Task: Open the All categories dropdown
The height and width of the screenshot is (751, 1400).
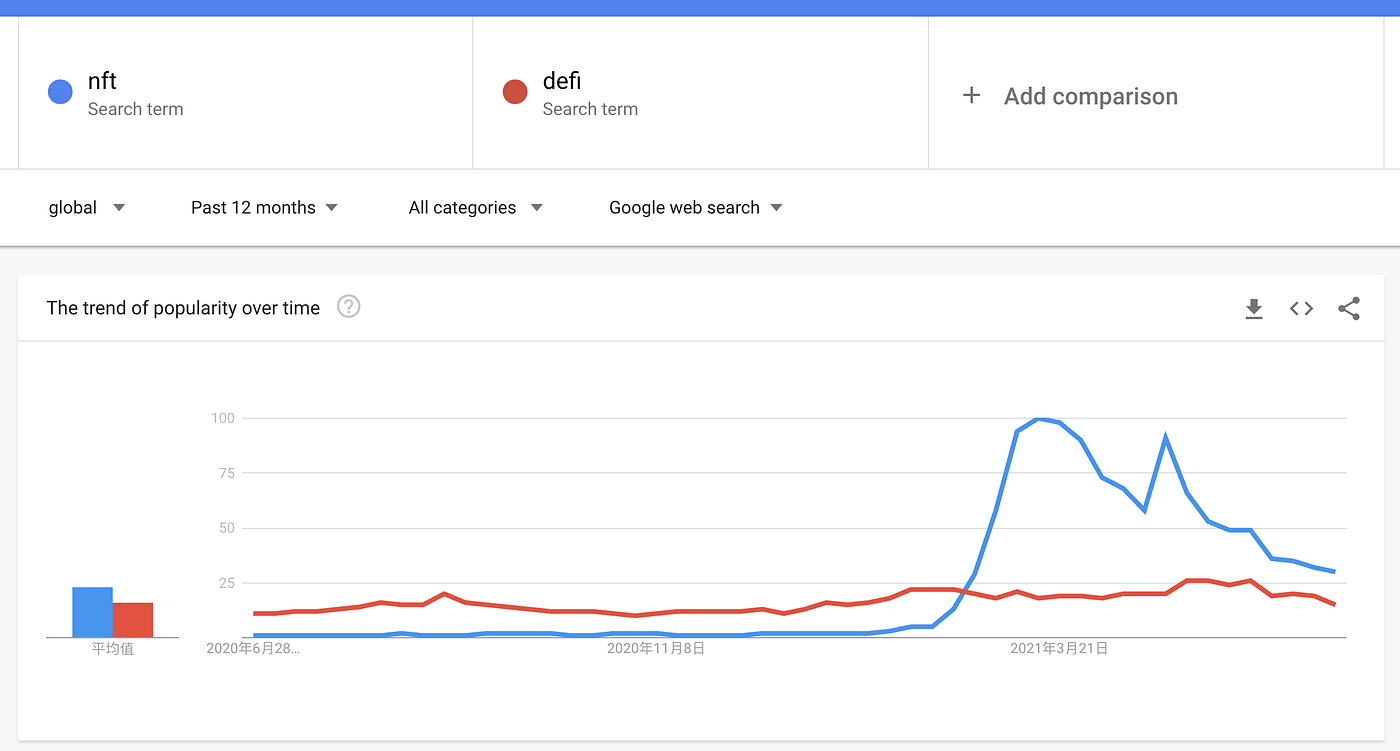Action: click(475, 208)
